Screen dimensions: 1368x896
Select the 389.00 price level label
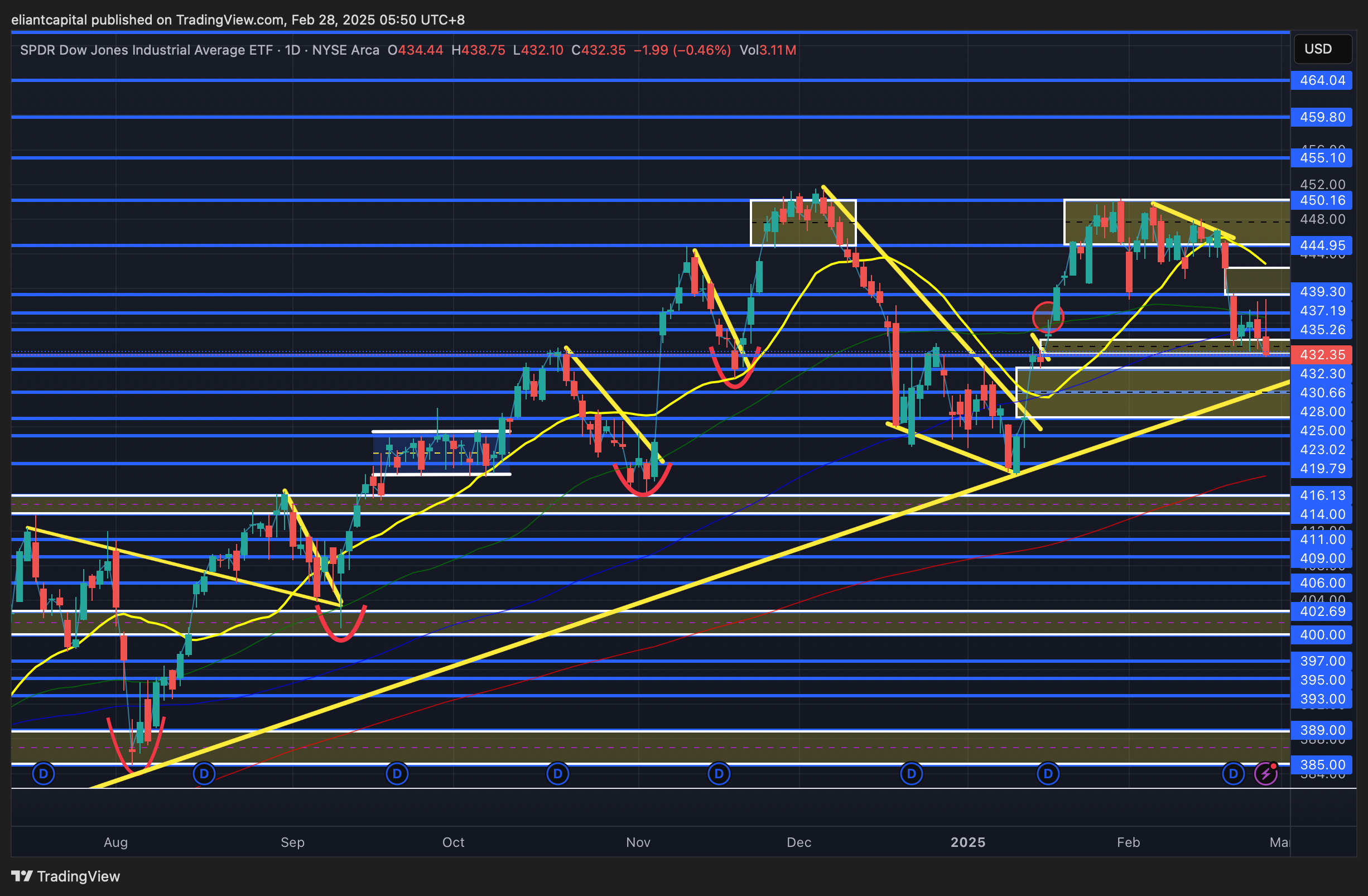pyautogui.click(x=1321, y=730)
